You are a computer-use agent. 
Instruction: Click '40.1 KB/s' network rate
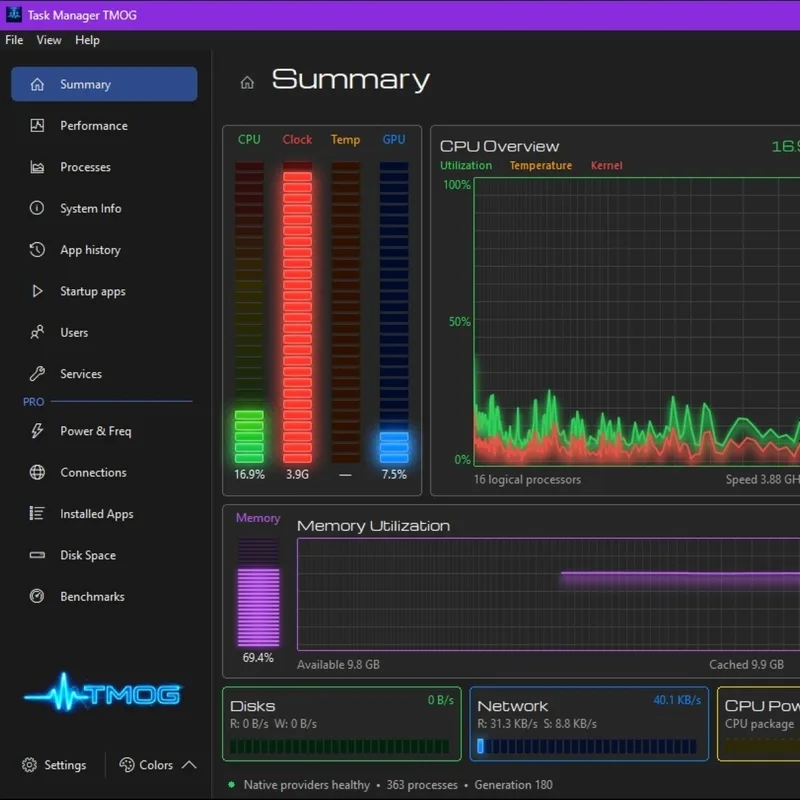click(x=677, y=700)
